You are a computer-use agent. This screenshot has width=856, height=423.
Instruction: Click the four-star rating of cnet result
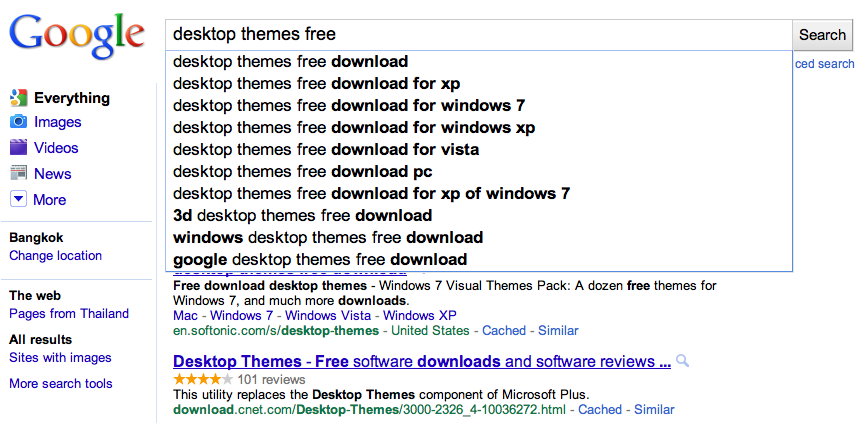203,379
